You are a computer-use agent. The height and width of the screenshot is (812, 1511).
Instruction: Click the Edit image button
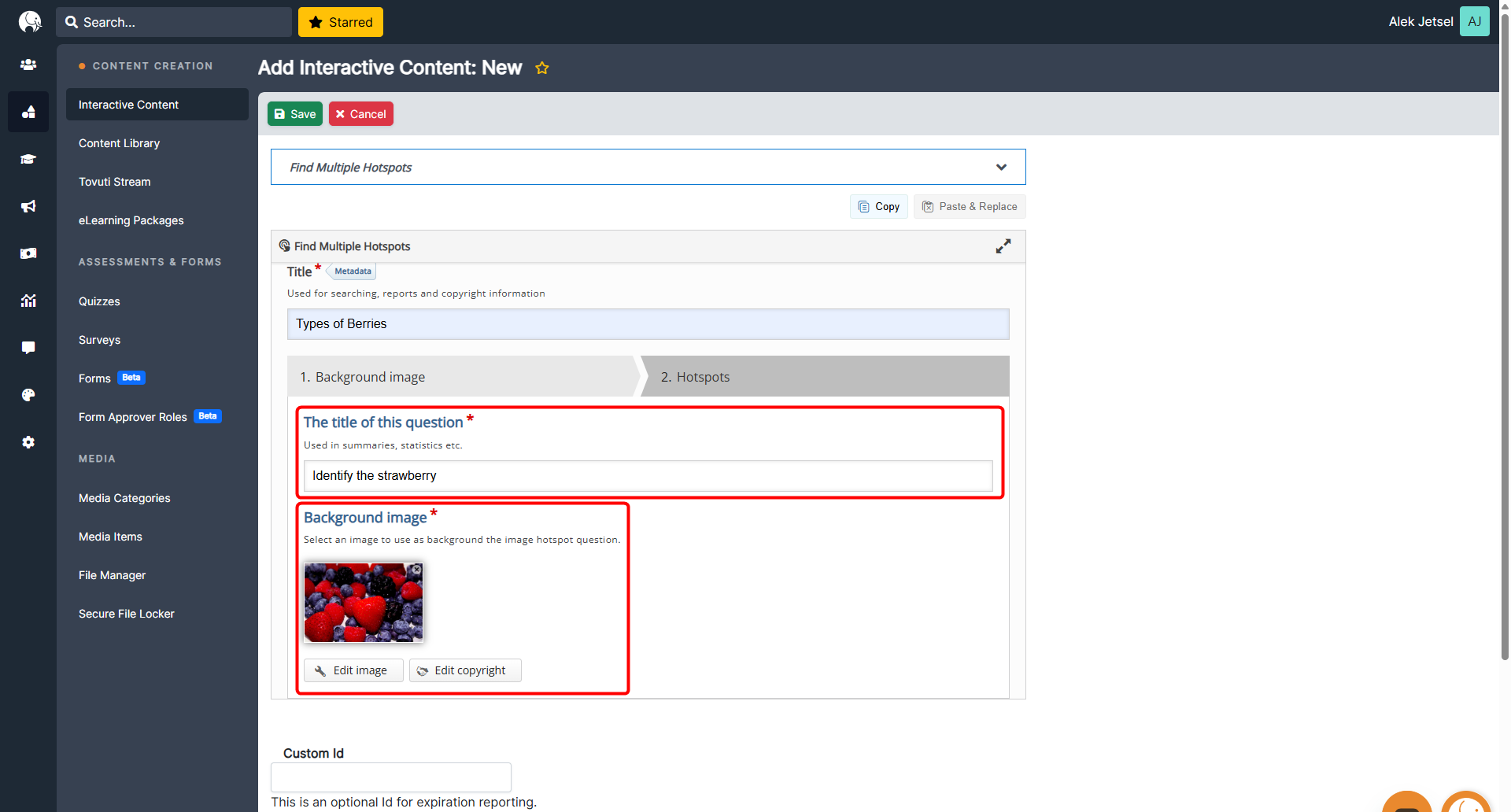[353, 670]
